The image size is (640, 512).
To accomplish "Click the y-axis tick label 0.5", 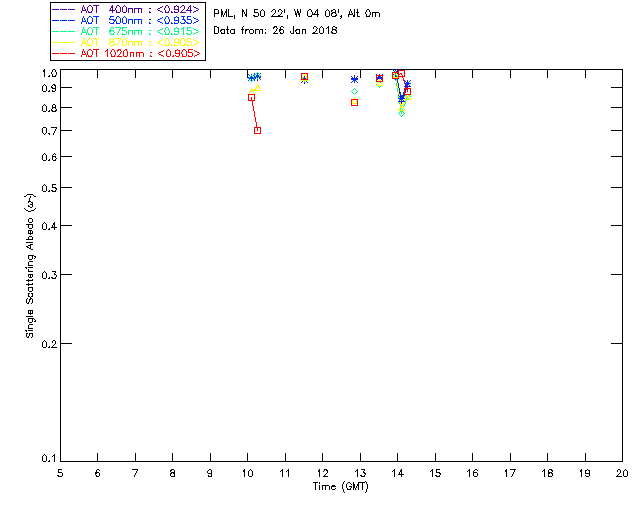I will click(x=49, y=188).
